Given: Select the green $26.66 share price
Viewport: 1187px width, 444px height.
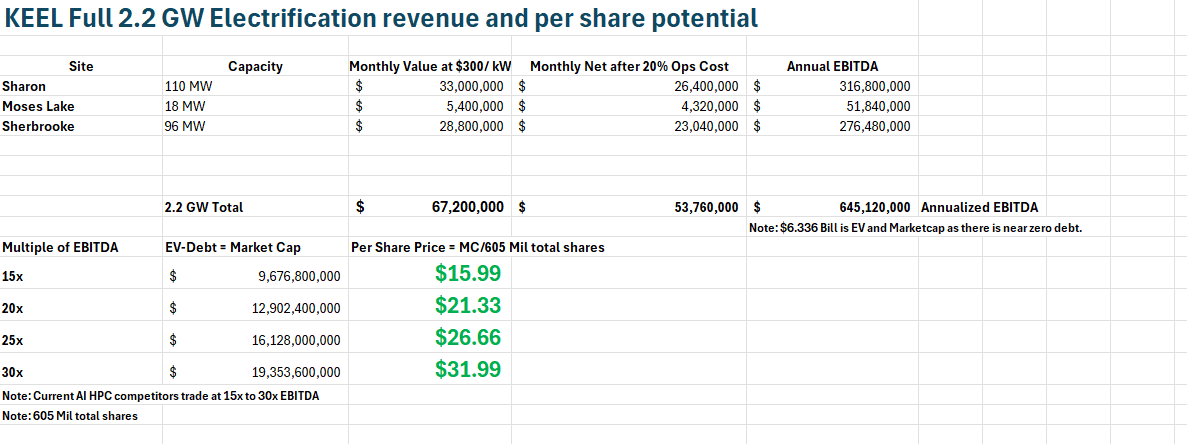Looking at the screenshot, I should click(x=467, y=337).
